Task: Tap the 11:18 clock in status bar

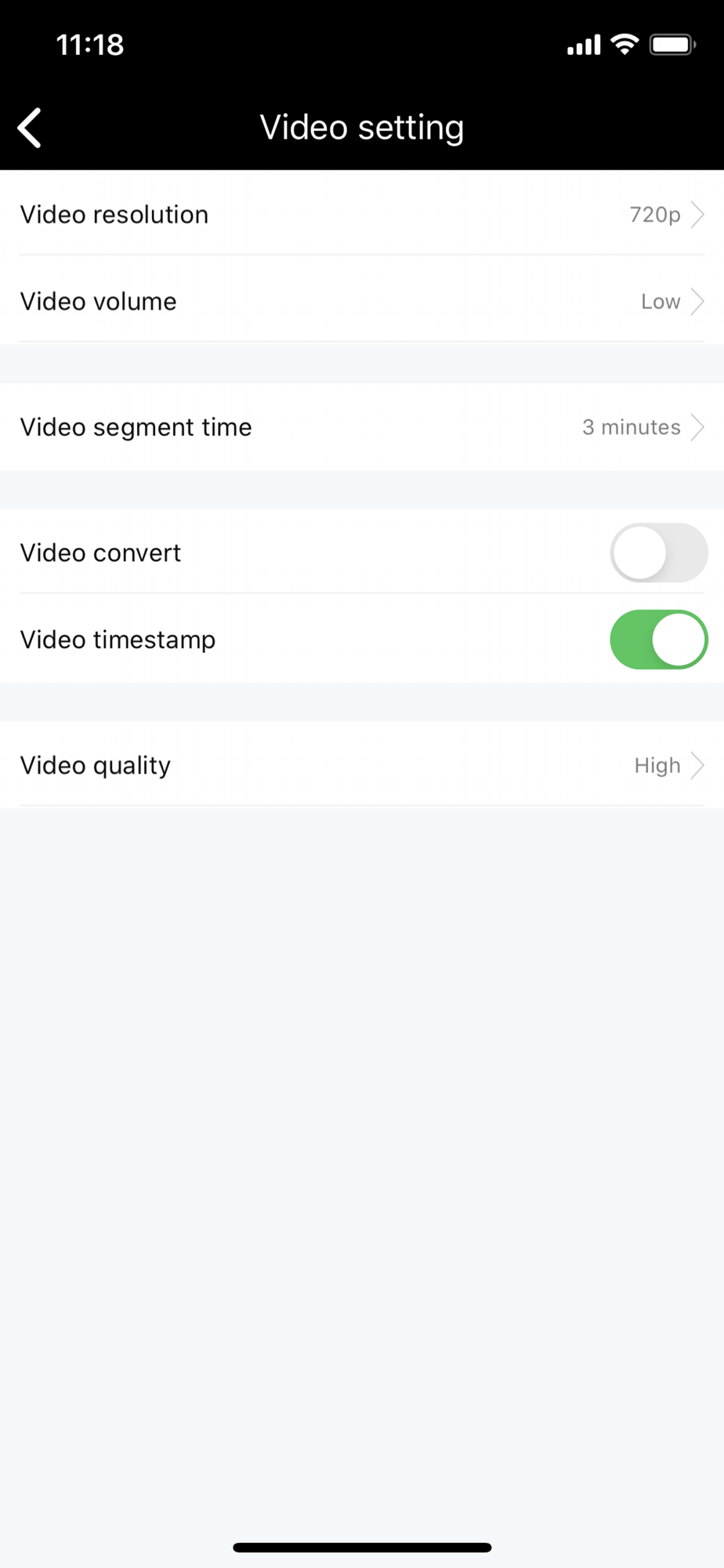Action: [x=90, y=45]
